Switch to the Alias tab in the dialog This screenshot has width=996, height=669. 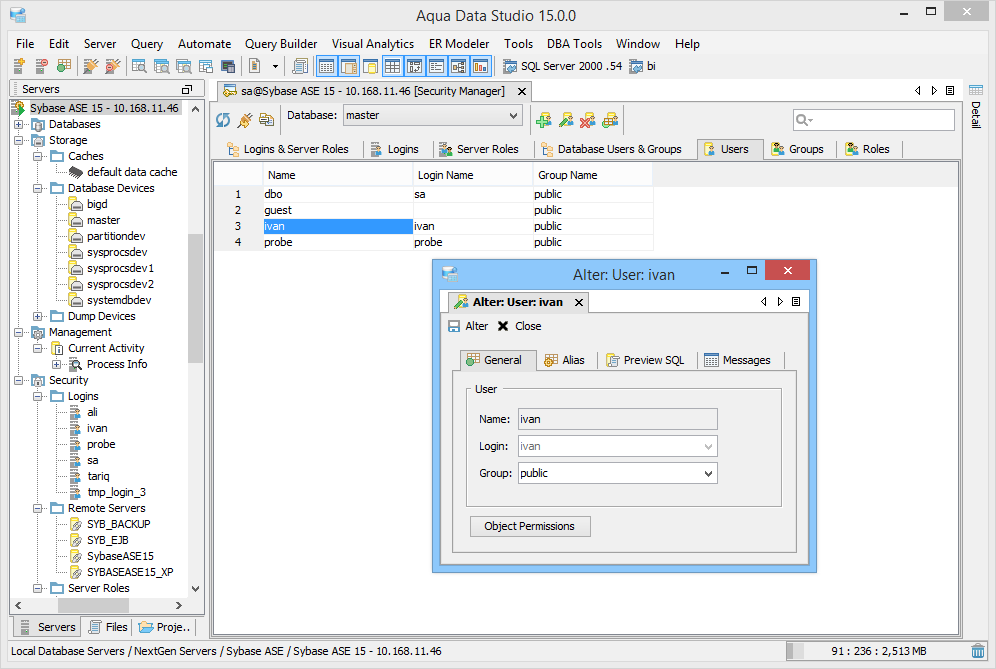coord(564,360)
